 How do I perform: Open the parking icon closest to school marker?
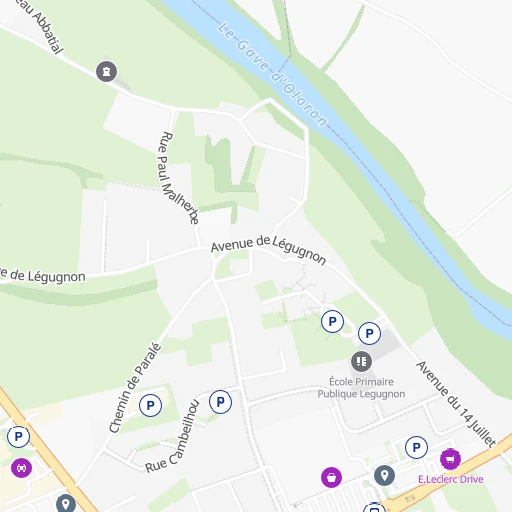369,333
